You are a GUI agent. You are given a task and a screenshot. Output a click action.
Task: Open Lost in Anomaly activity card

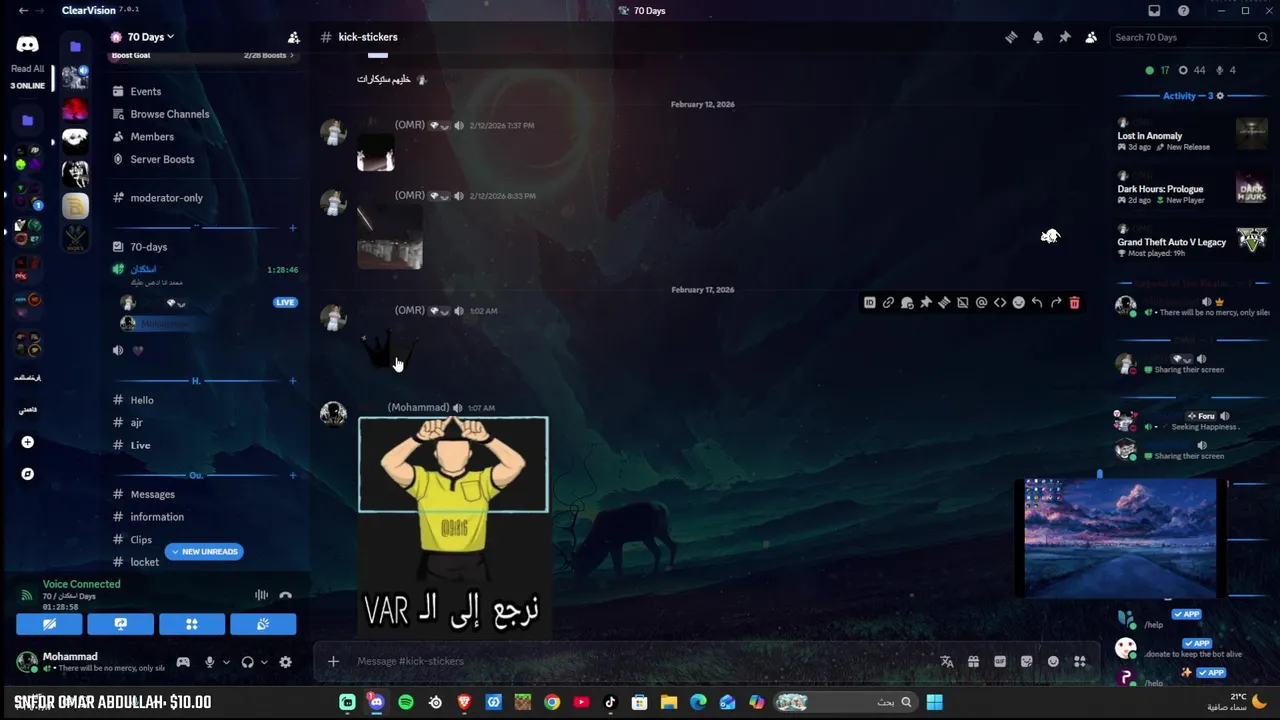1192,133
